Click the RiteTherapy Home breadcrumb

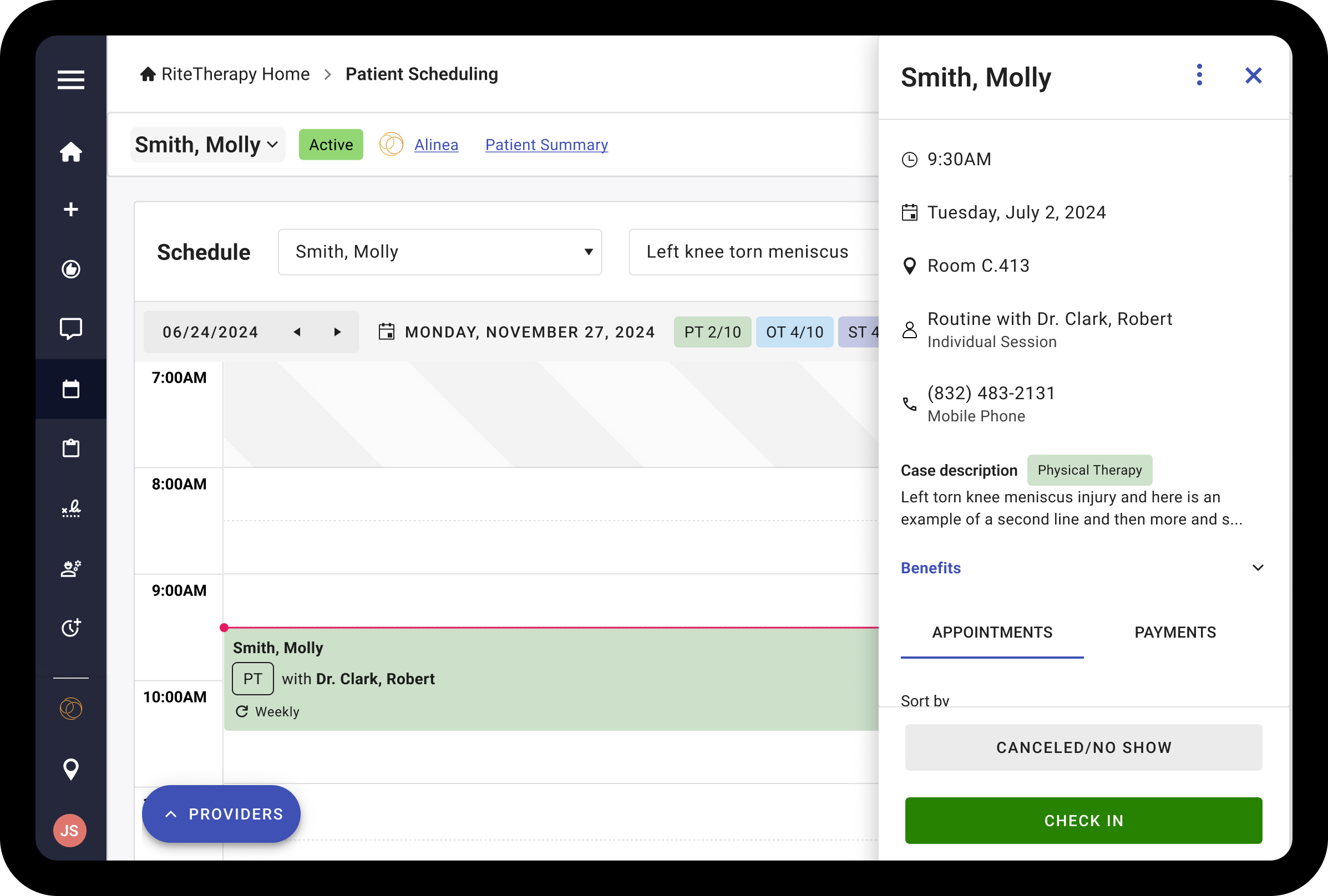[235, 74]
